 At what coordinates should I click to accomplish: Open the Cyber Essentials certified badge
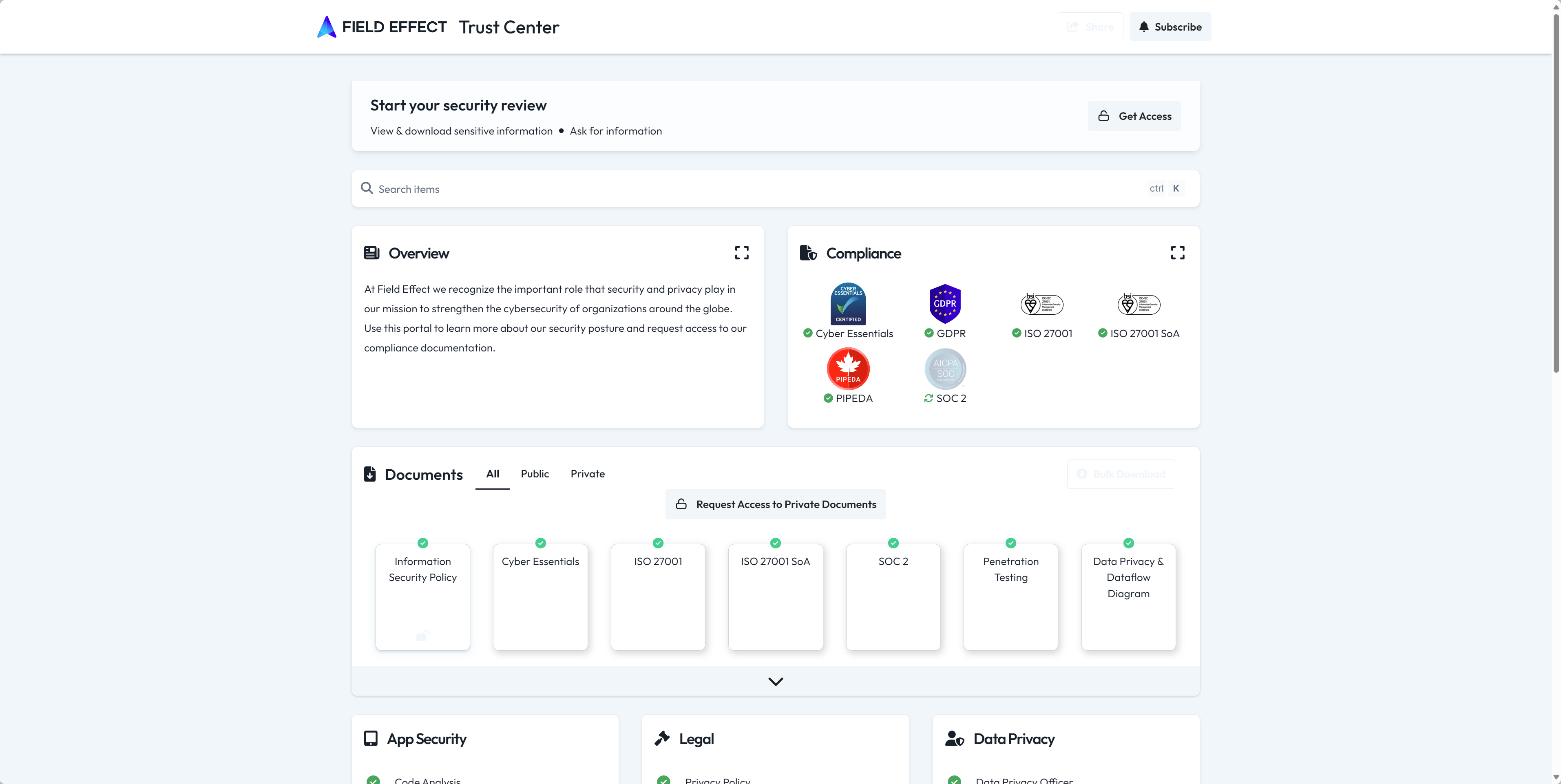[x=848, y=304]
